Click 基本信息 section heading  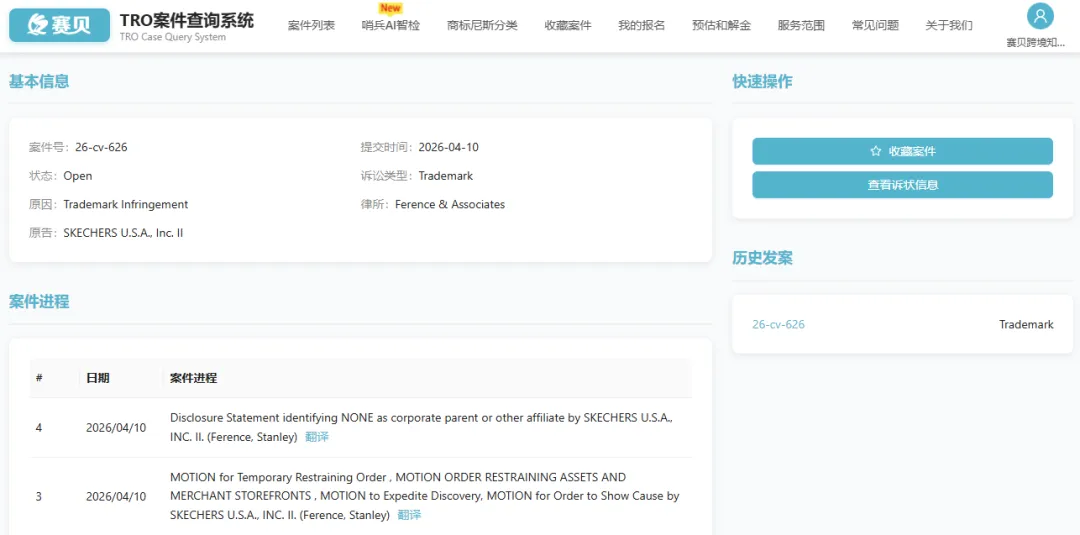39,81
